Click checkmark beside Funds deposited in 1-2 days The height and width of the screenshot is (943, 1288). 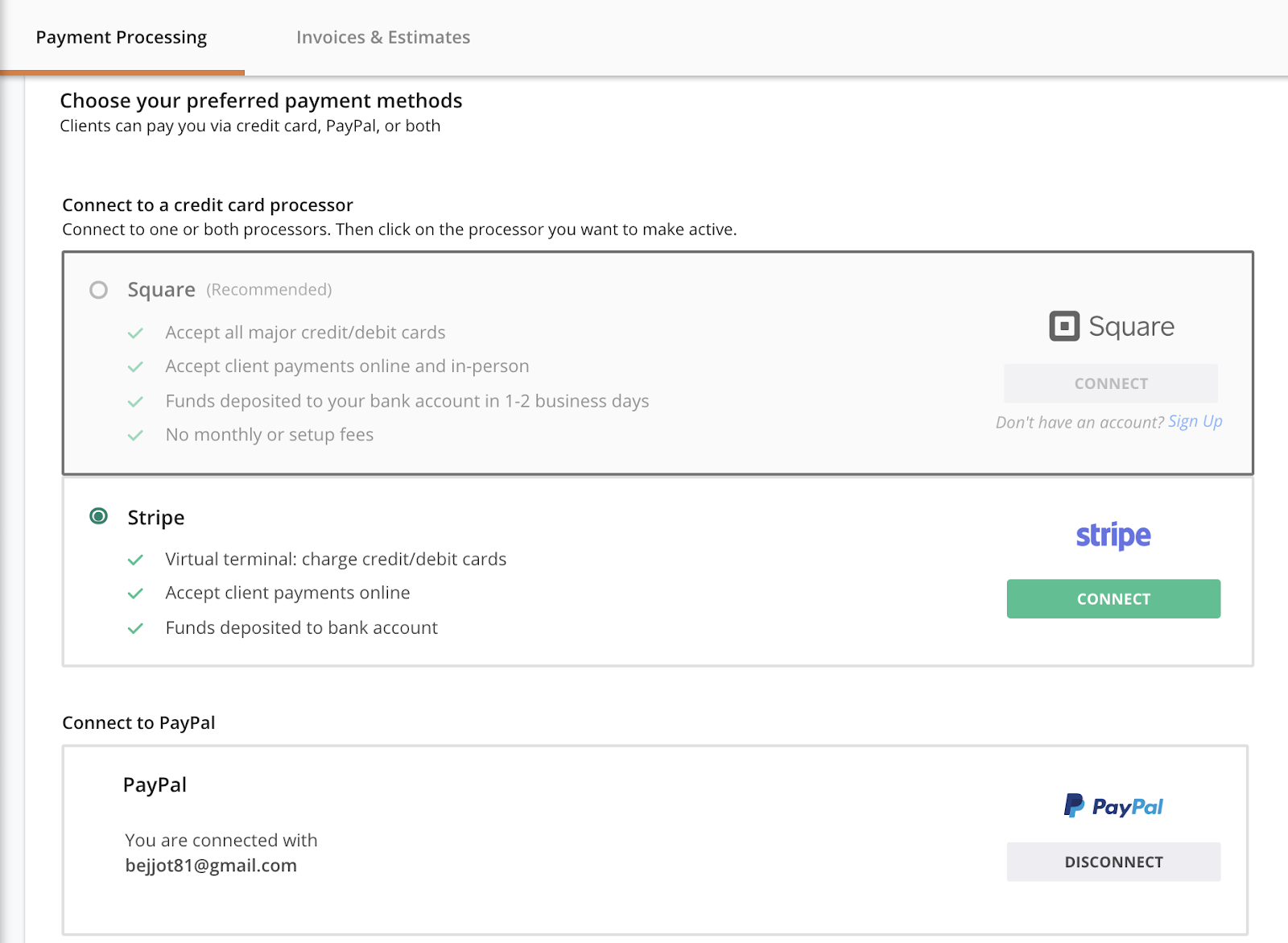pos(135,401)
